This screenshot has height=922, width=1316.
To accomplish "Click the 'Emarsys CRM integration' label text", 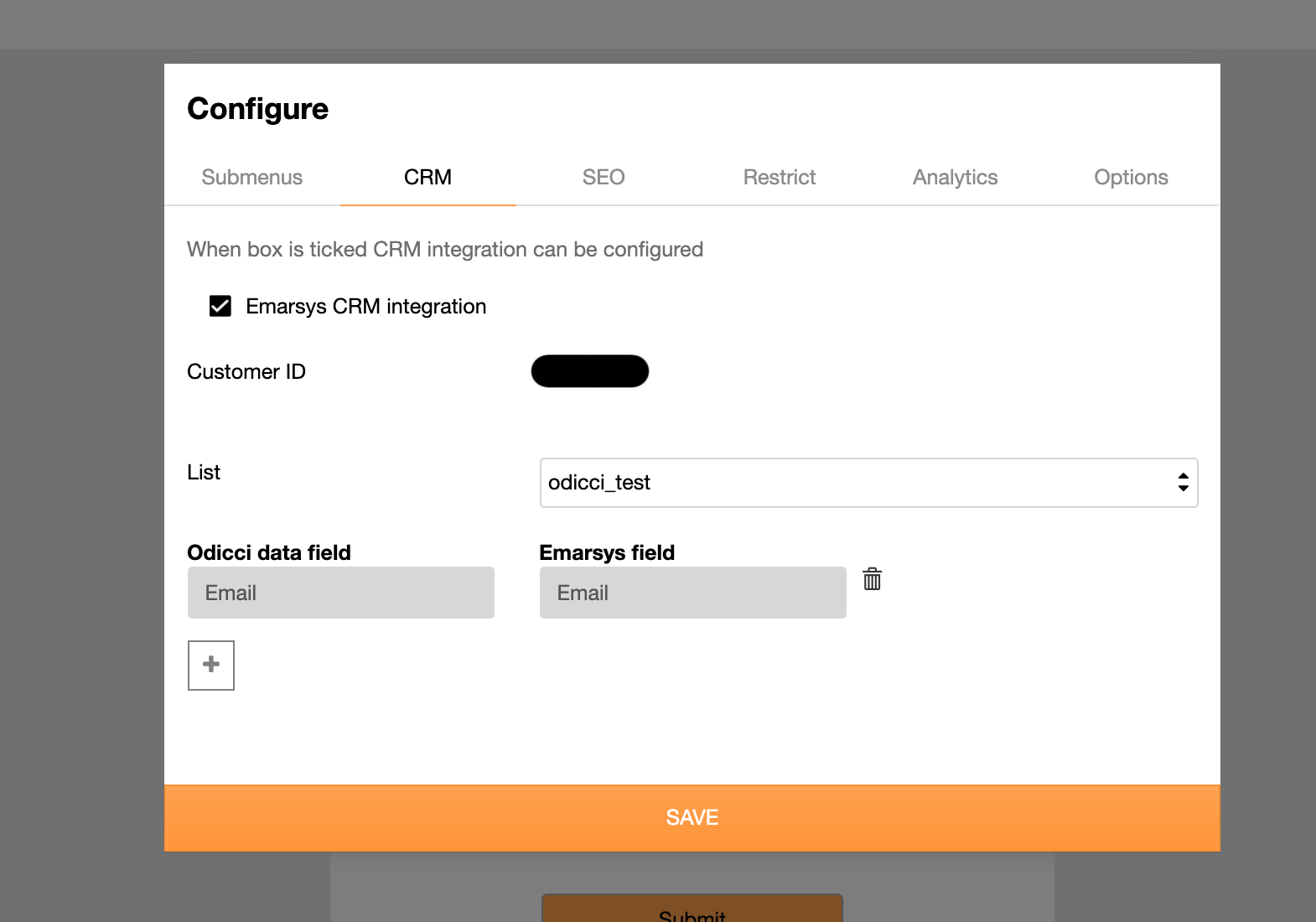I will click(365, 307).
